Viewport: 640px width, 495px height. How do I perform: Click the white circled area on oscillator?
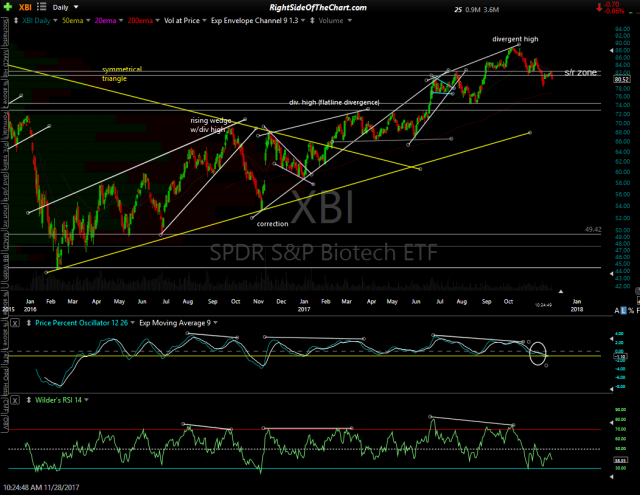[x=538, y=353]
